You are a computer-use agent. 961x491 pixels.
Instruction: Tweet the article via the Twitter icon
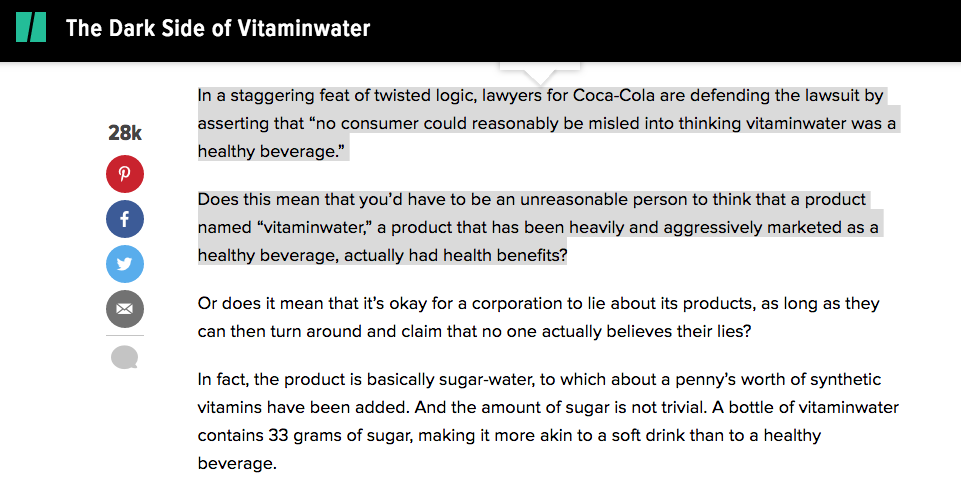click(125, 264)
